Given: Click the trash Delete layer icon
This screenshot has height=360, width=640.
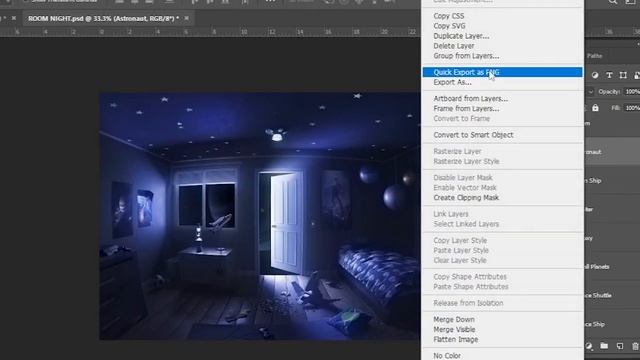Looking at the screenshot, I should [x=635, y=346].
